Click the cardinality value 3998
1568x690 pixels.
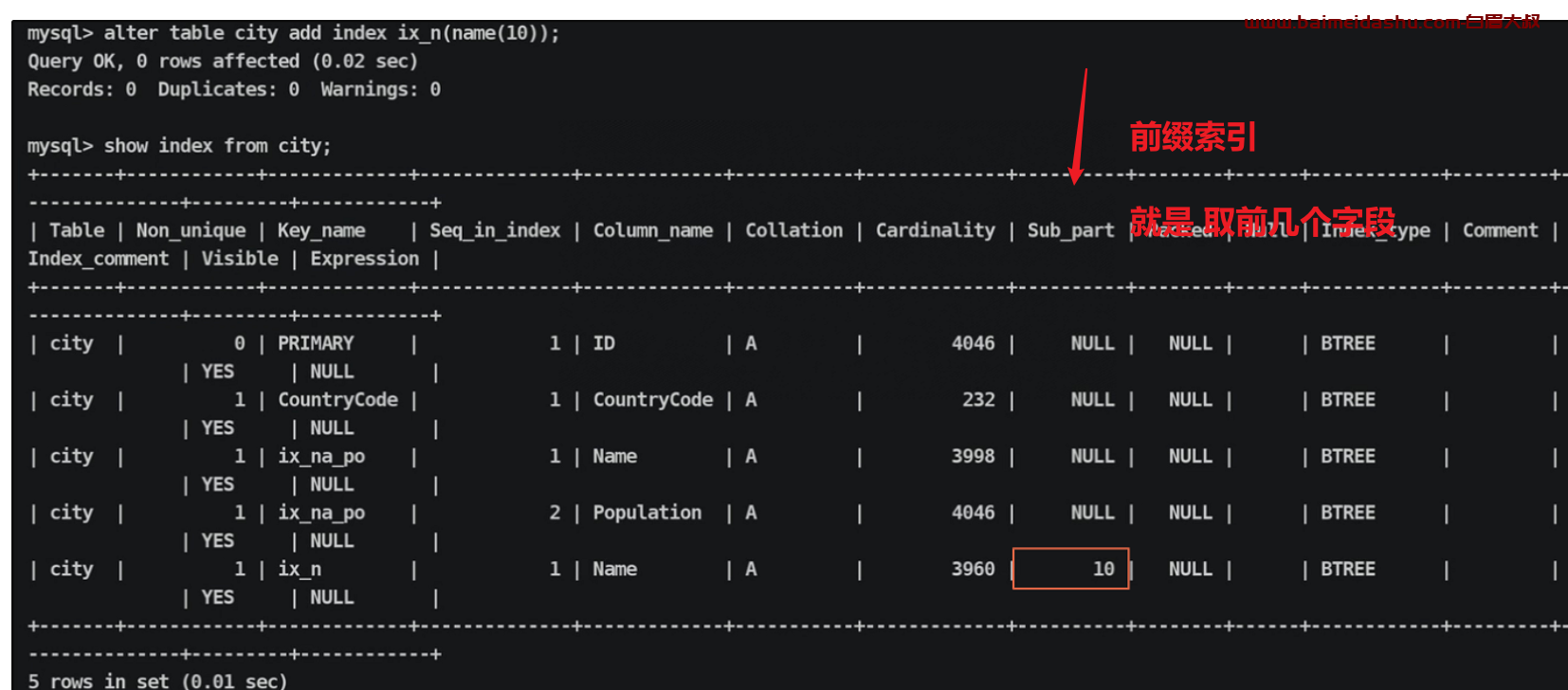click(974, 456)
